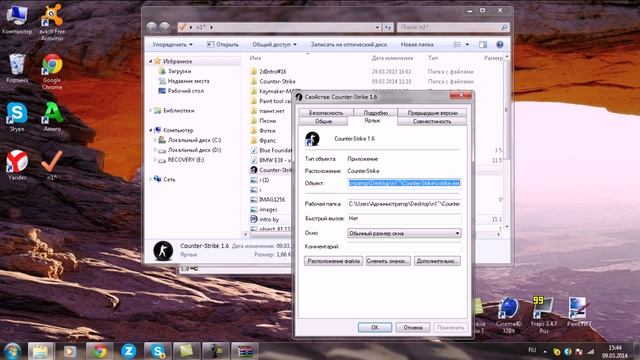Screen dimensions: 640x360
Task: Change Explorer view mode icon
Action: click(458, 44)
